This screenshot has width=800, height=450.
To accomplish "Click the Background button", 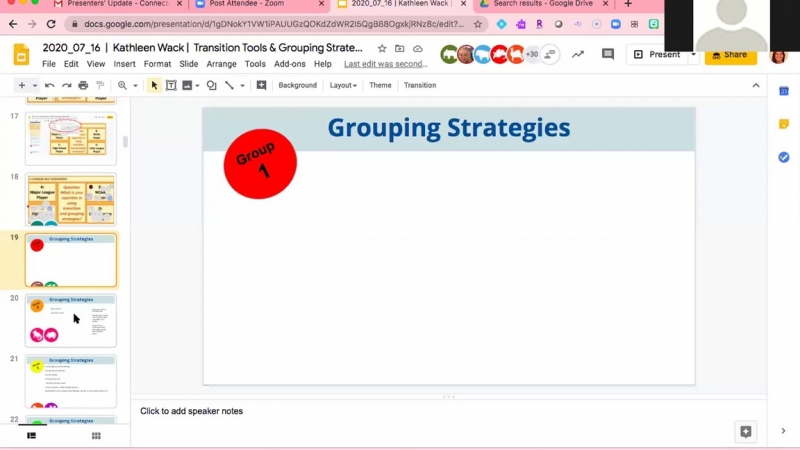I will (x=297, y=86).
